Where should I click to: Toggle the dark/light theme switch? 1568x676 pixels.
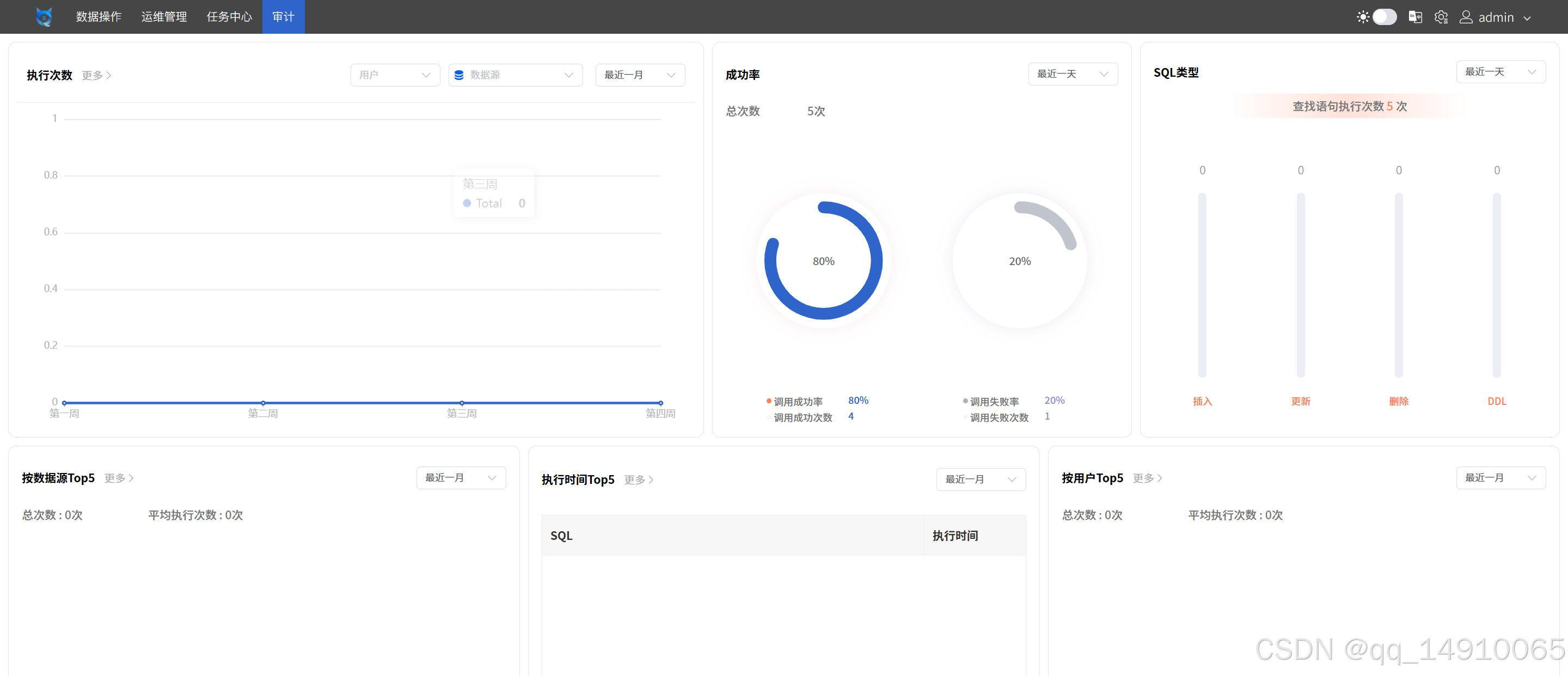click(x=1384, y=17)
